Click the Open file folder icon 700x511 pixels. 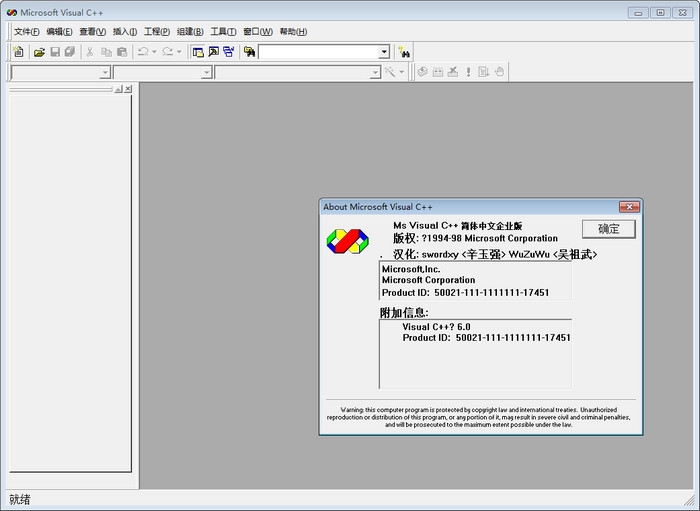(39, 52)
